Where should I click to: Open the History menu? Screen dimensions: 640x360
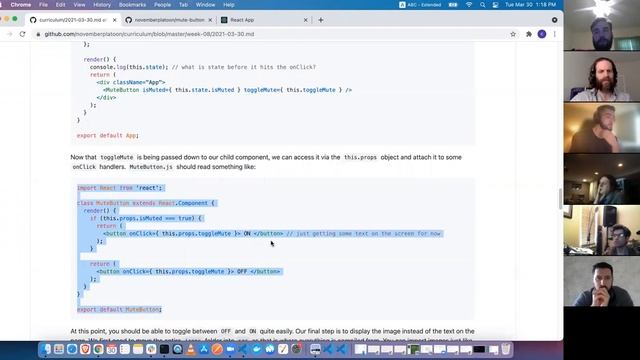pyautogui.click(x=102, y=4)
